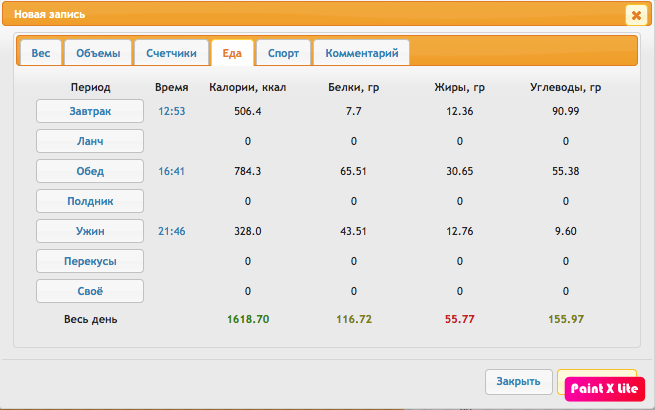Select the Счетчики tab
Image resolution: width=655 pixels, height=410 pixels.
point(171,53)
